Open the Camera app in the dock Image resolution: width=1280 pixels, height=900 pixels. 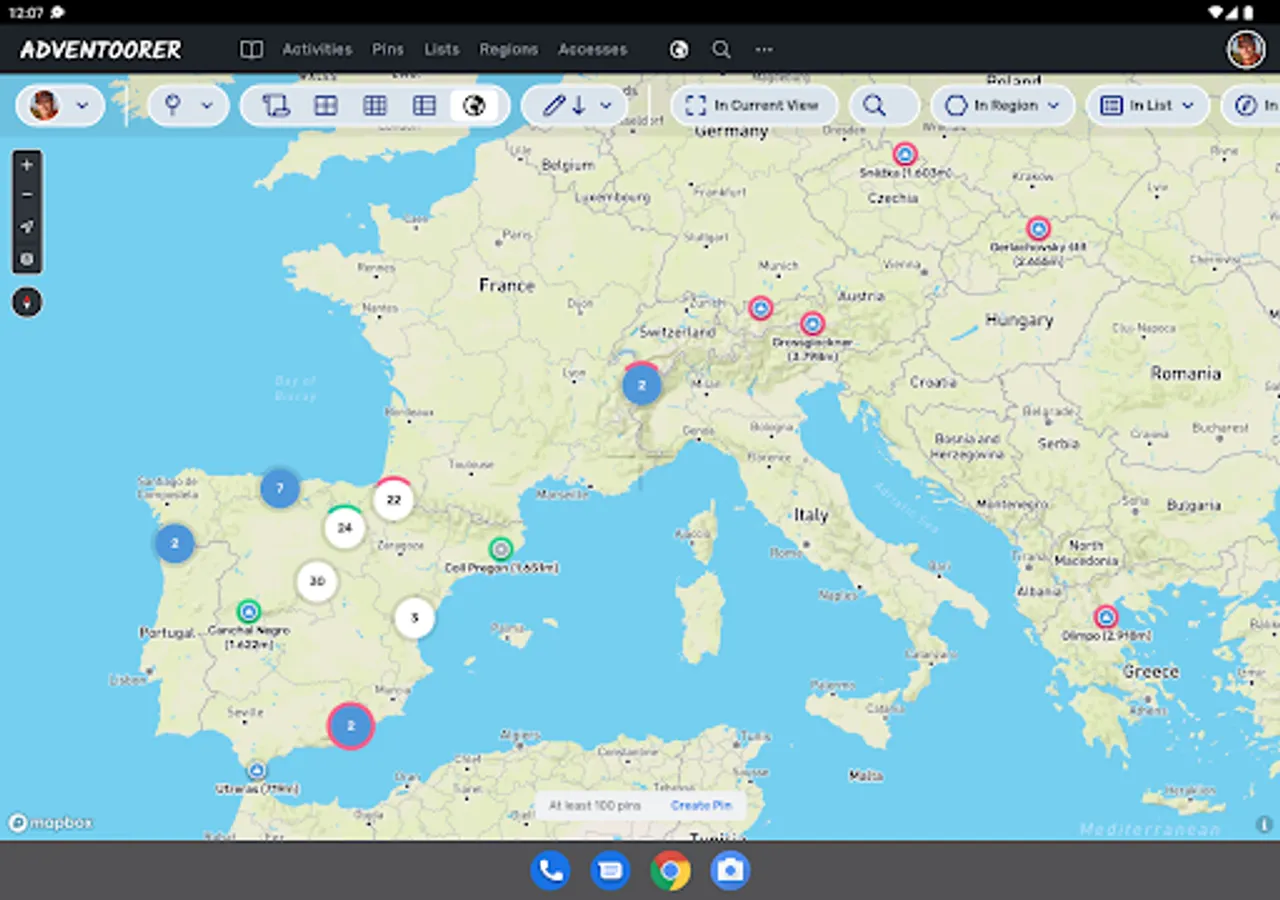[x=730, y=870]
